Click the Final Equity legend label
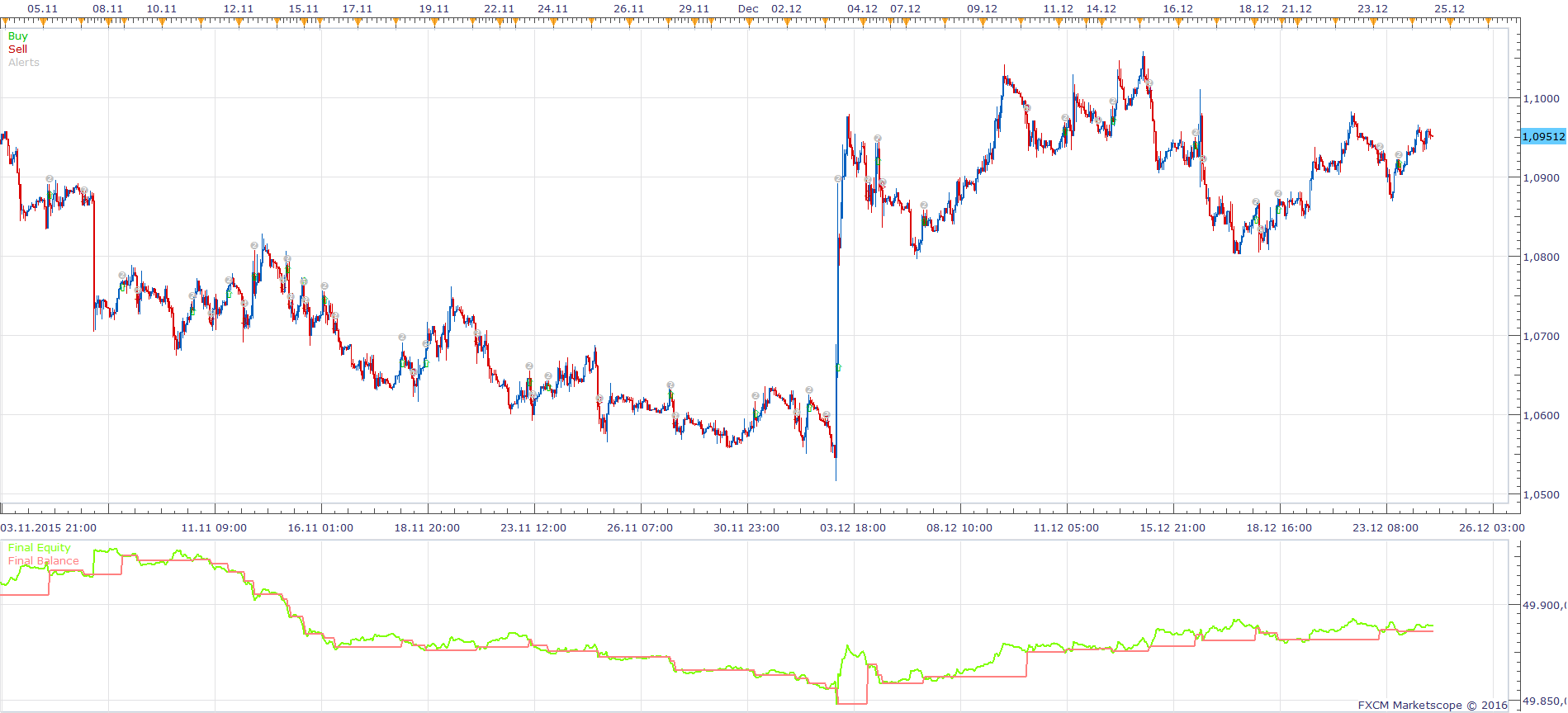Screen dimensions: 1568x713 (40, 548)
